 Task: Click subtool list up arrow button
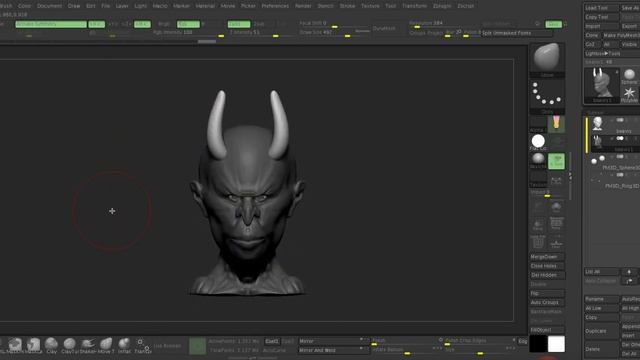pos(629,272)
